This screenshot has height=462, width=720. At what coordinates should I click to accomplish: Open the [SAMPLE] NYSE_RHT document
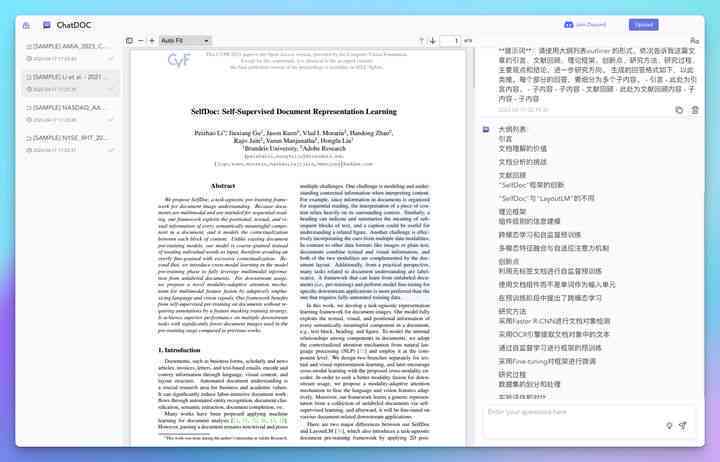pos(71,144)
